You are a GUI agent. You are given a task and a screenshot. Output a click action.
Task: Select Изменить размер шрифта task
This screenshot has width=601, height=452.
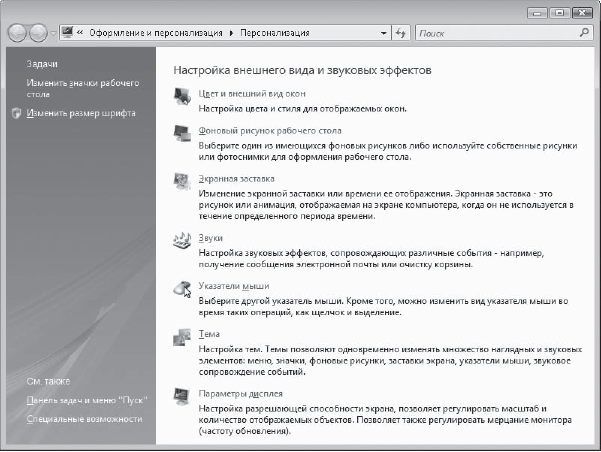coord(81,113)
